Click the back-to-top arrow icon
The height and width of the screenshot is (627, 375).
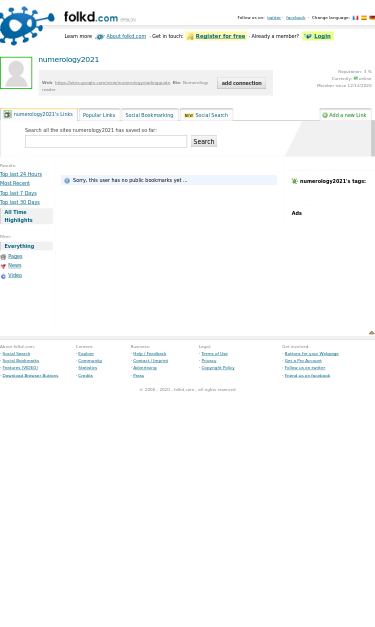click(372, 333)
